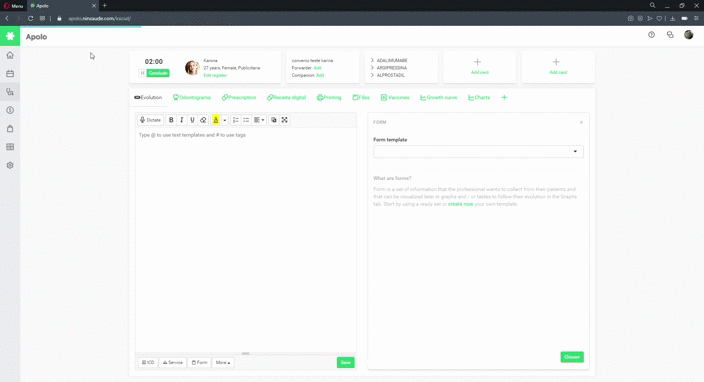Switch to the Charts tab

point(479,97)
